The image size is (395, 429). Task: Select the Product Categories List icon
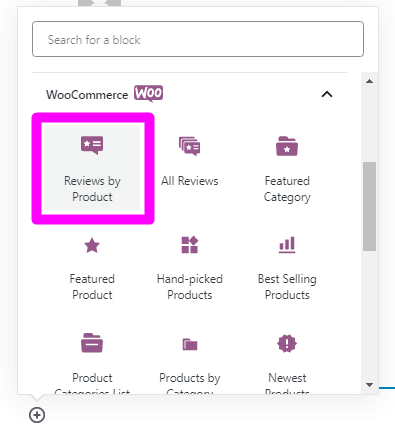point(92,343)
